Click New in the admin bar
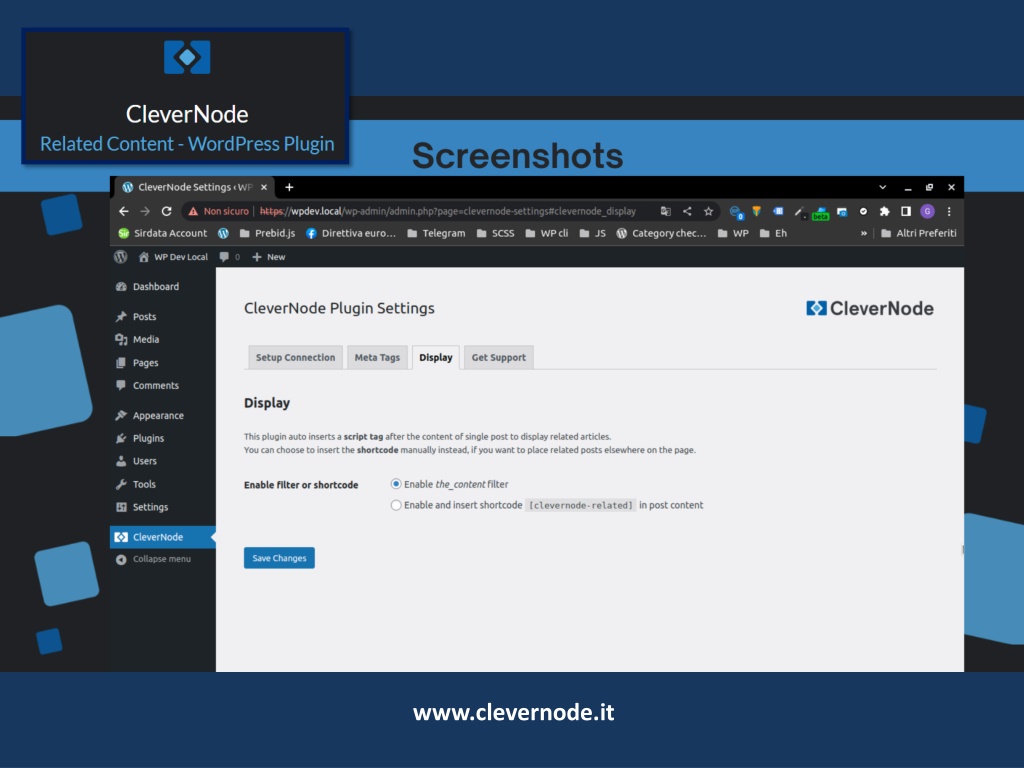Screen dimensions: 1024x768 click(x=268, y=257)
